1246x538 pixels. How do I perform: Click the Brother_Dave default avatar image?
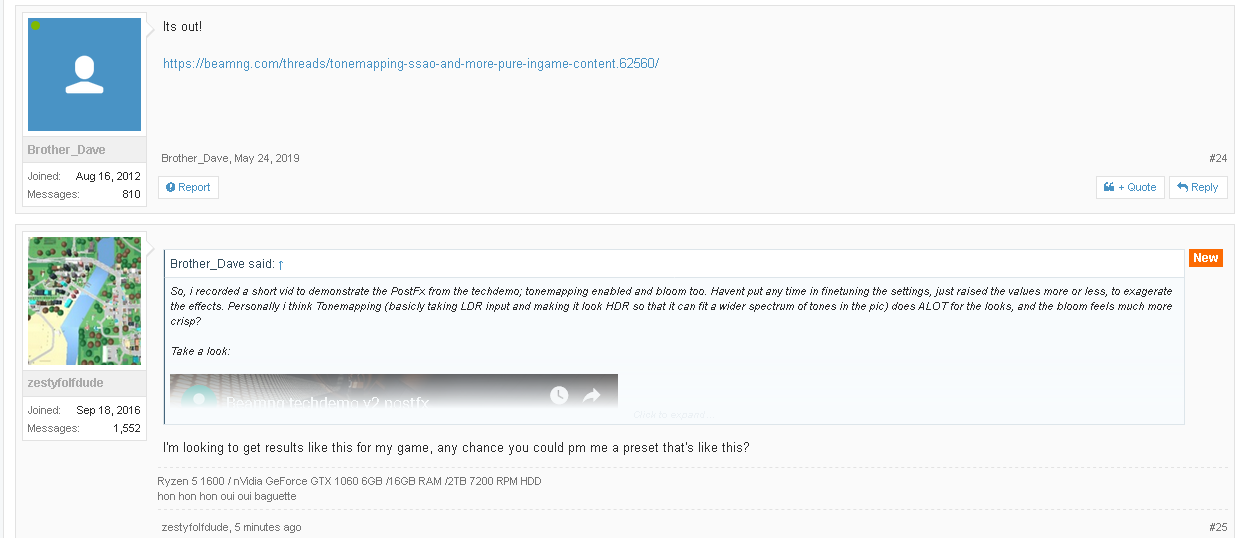point(85,74)
